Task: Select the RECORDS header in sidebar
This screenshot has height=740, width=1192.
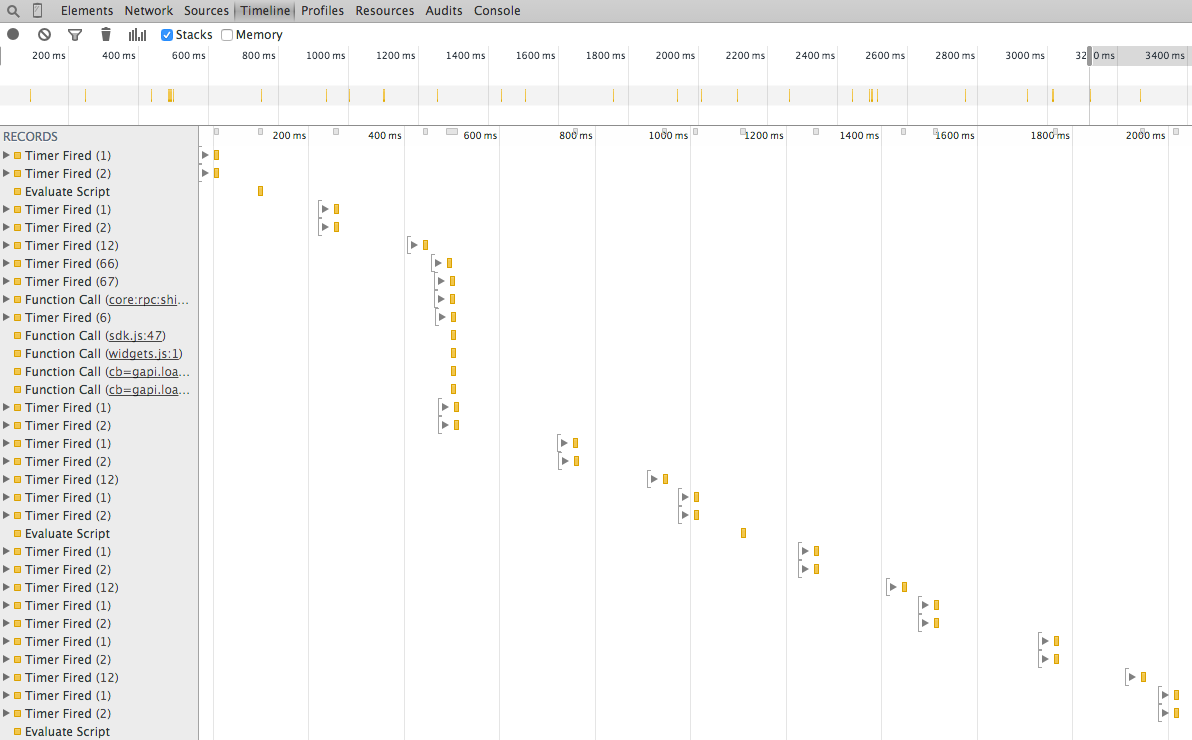Action: (x=31, y=137)
